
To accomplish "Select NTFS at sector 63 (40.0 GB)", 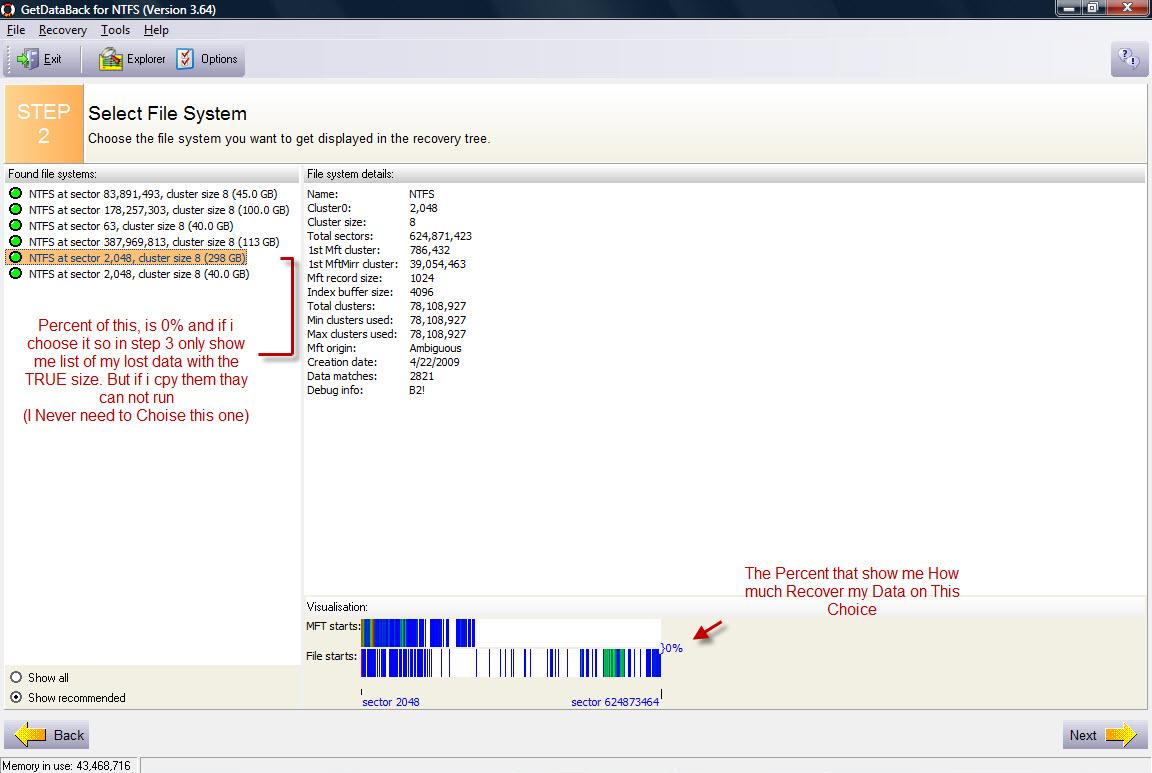I will 131,226.
